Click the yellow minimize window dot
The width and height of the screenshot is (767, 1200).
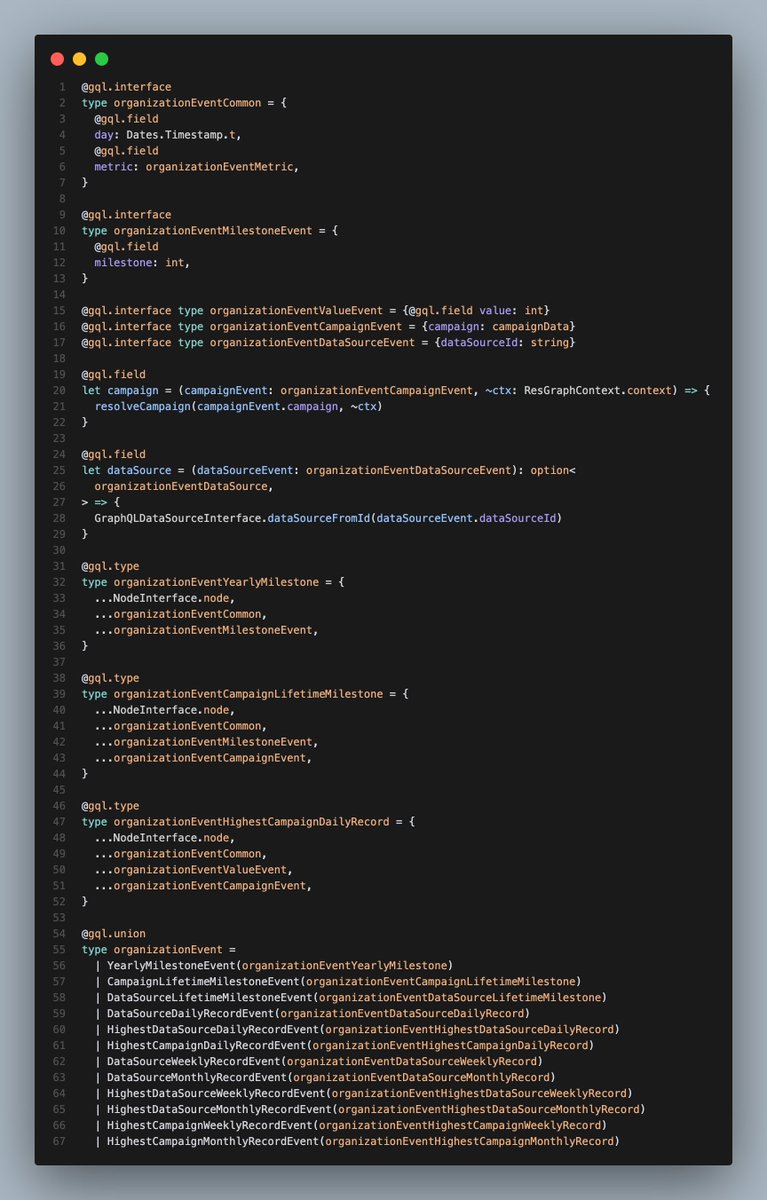pos(79,60)
